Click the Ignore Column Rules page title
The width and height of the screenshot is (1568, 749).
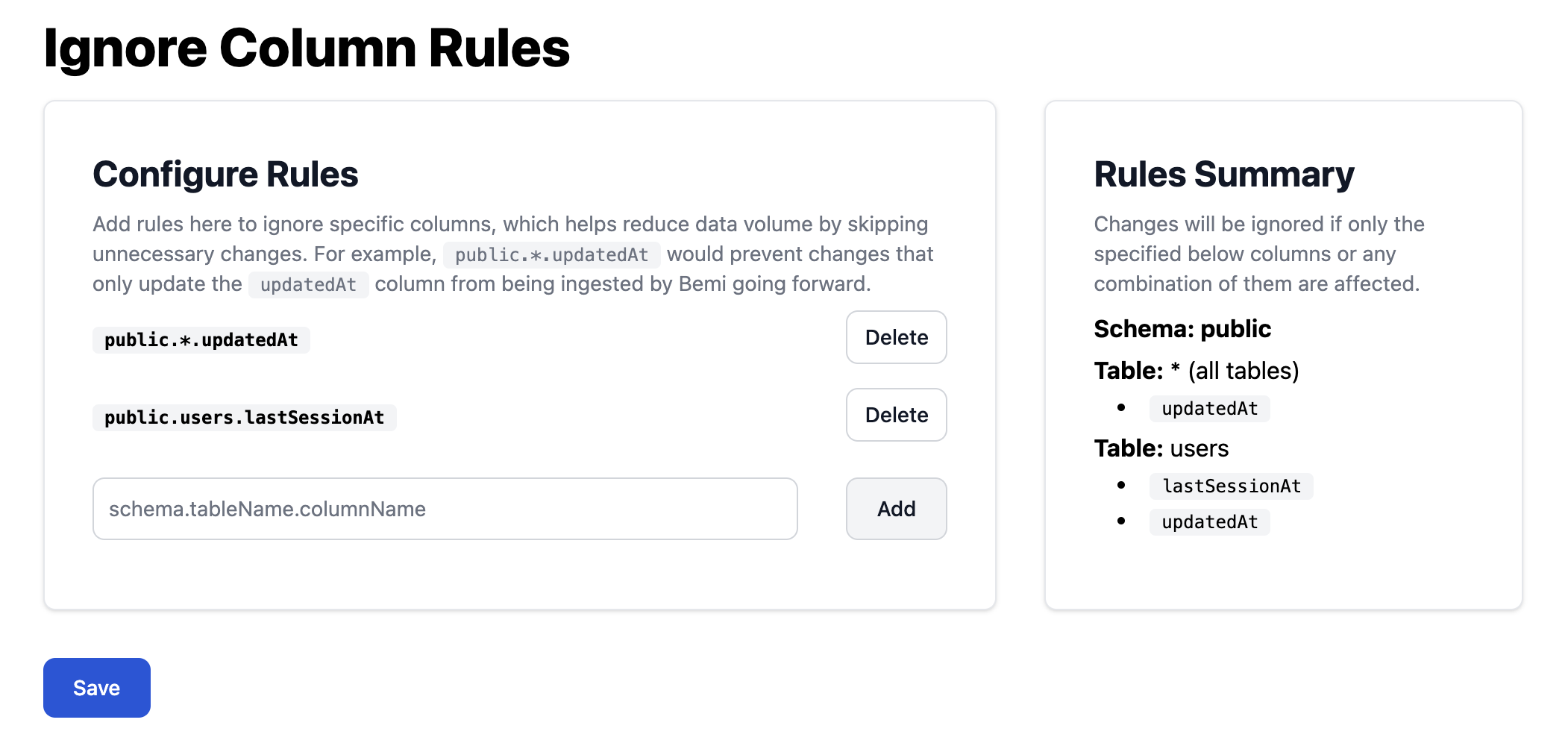[307, 48]
